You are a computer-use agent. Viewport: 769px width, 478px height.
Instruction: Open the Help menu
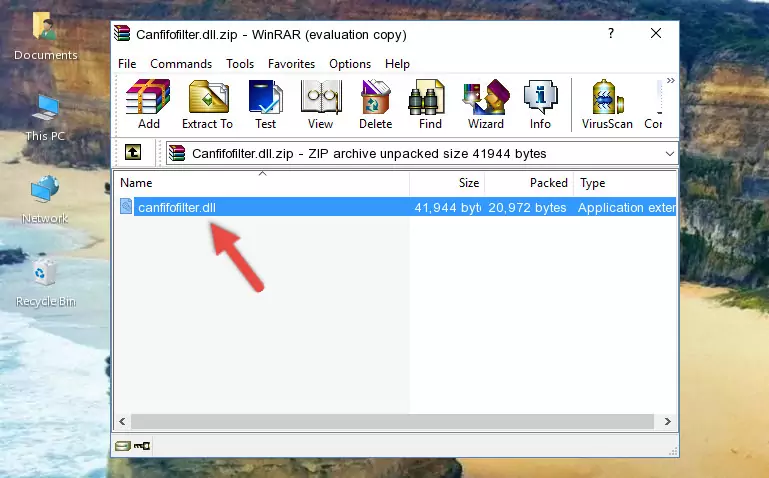397,64
